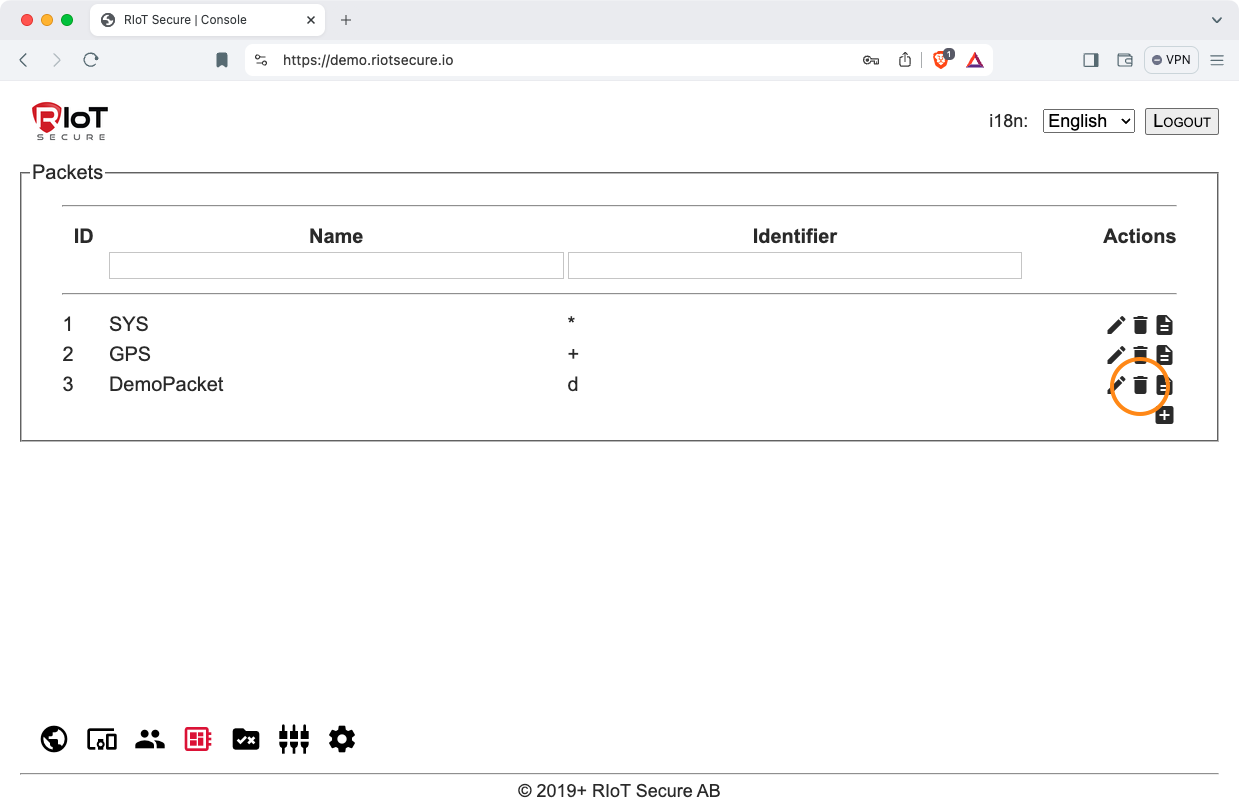Open the document icon for GPS packet
This screenshot has height=802, width=1239.
point(1164,355)
